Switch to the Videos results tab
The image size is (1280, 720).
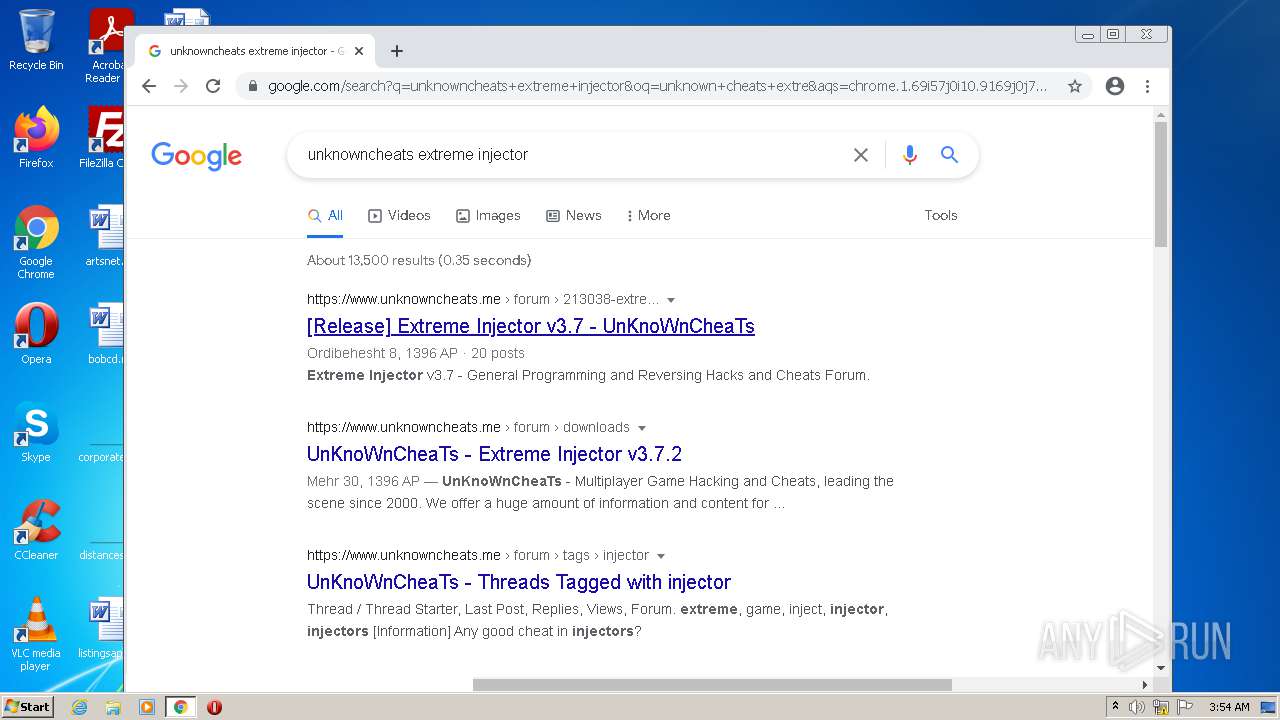coord(399,215)
